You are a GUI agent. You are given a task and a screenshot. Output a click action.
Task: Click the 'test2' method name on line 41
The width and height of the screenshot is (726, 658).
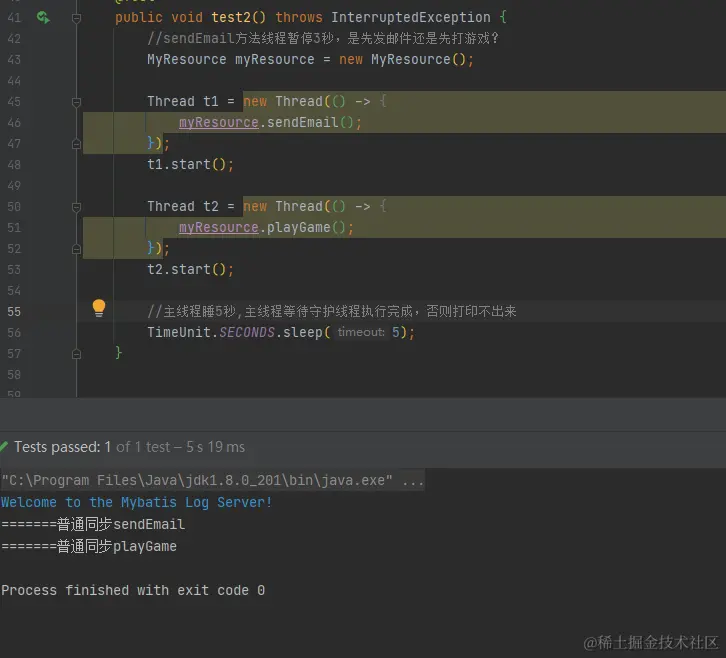pos(231,17)
